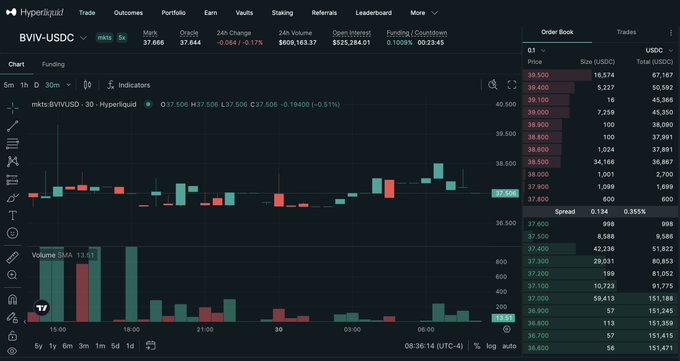Image resolution: width=680 pixels, height=361 pixels.
Task: View the Leaderboard page
Action: coord(373,13)
